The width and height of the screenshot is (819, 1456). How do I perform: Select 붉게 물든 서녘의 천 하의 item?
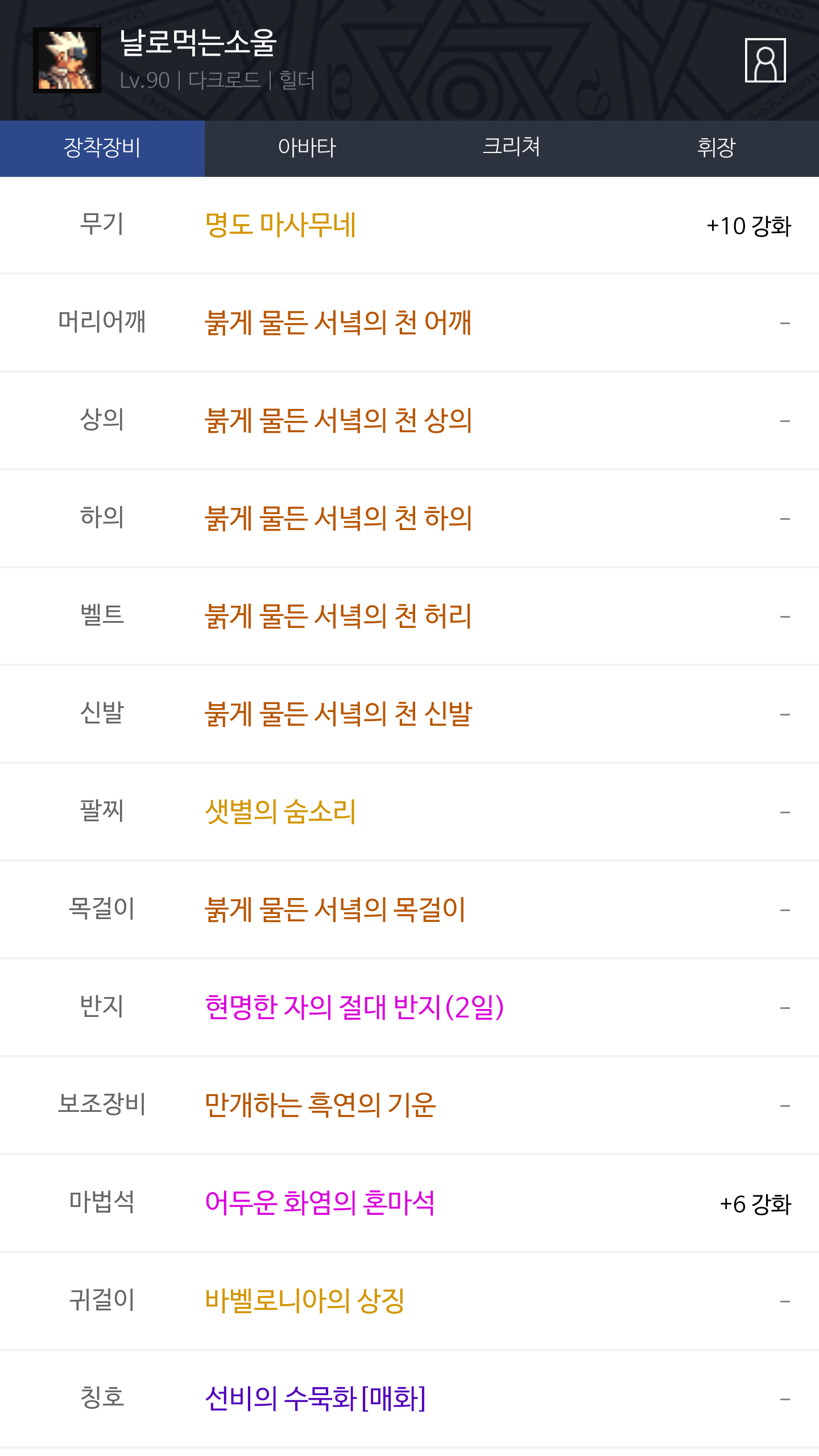click(338, 519)
